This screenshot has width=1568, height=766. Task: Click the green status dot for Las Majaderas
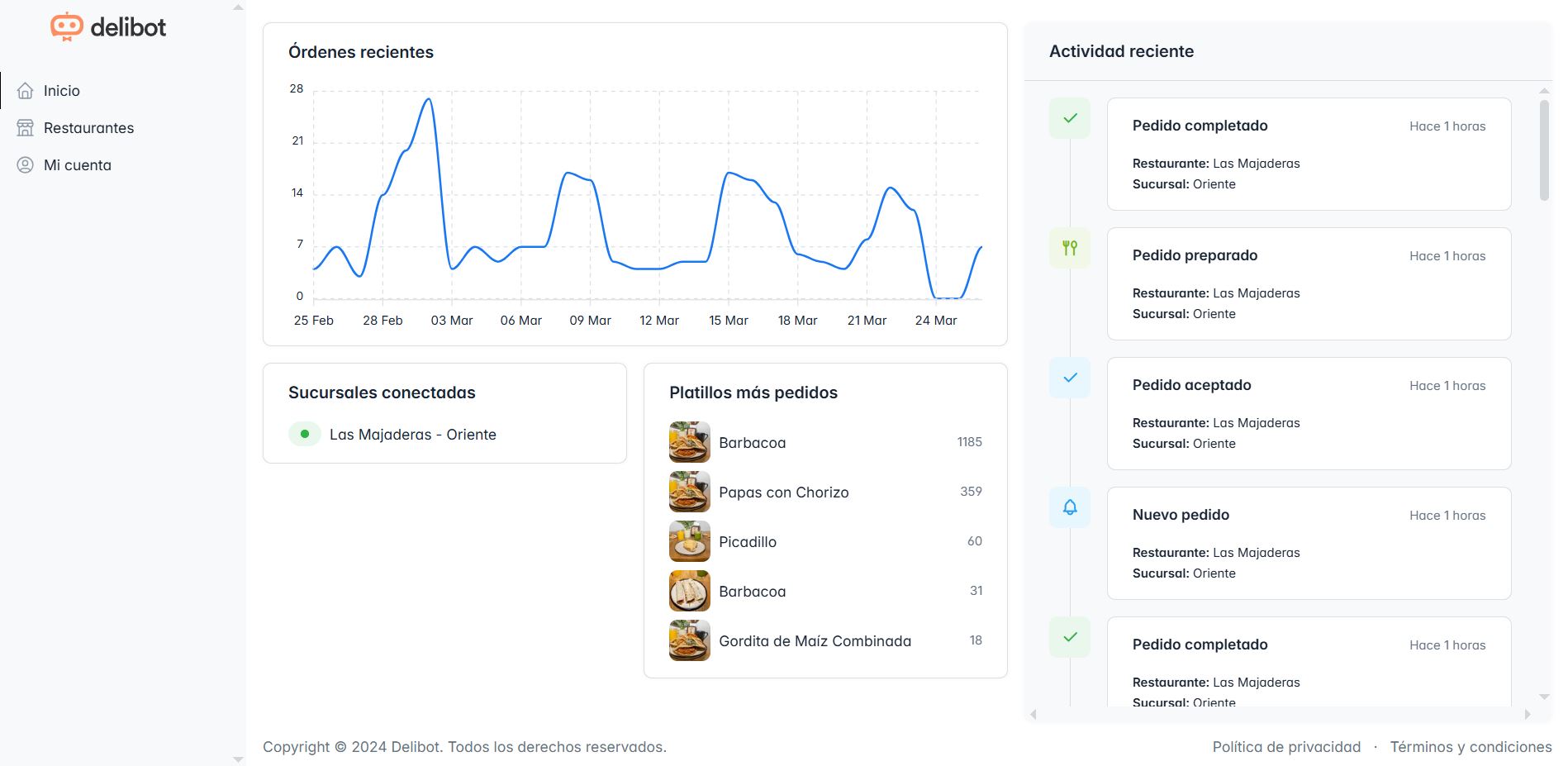click(x=305, y=434)
